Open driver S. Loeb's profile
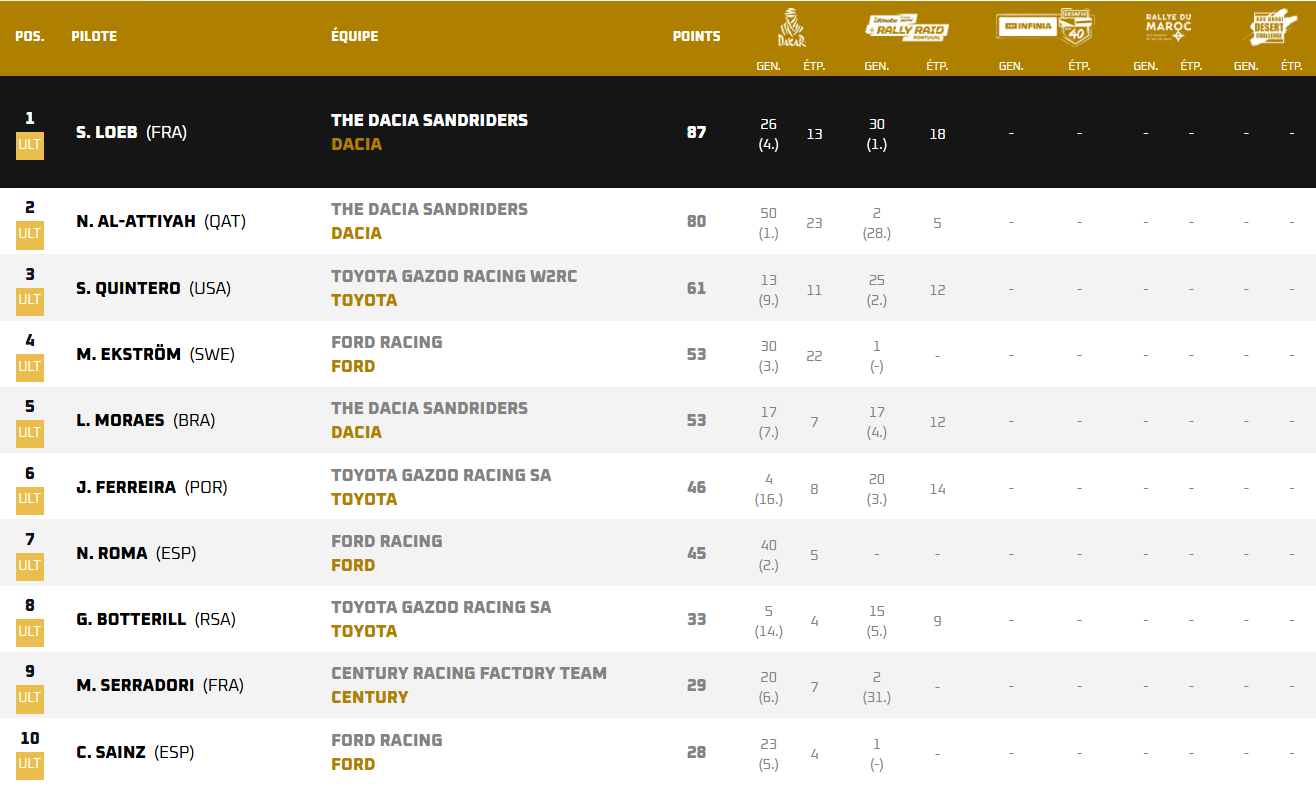 107,132
